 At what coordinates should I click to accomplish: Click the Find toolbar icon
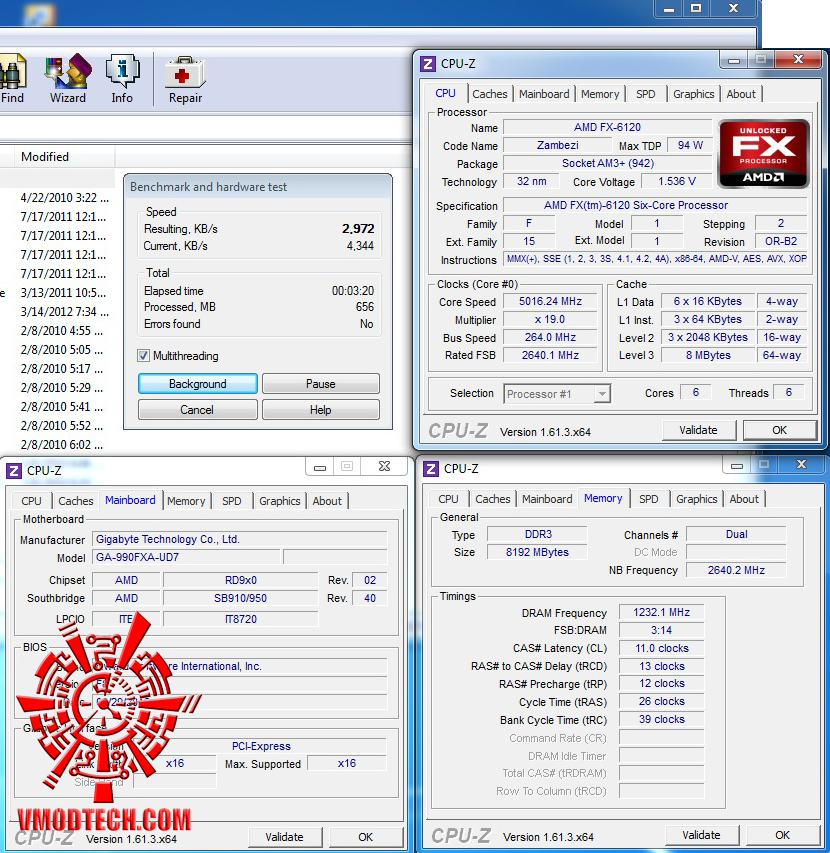pos(12,79)
